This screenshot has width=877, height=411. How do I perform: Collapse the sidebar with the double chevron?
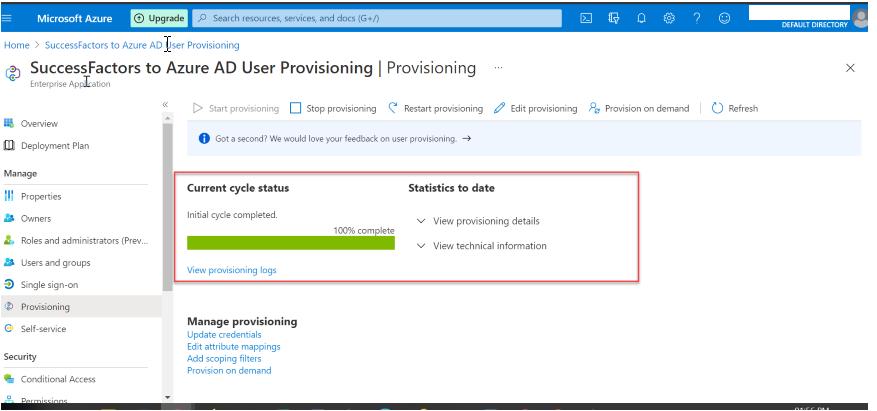[x=166, y=105]
